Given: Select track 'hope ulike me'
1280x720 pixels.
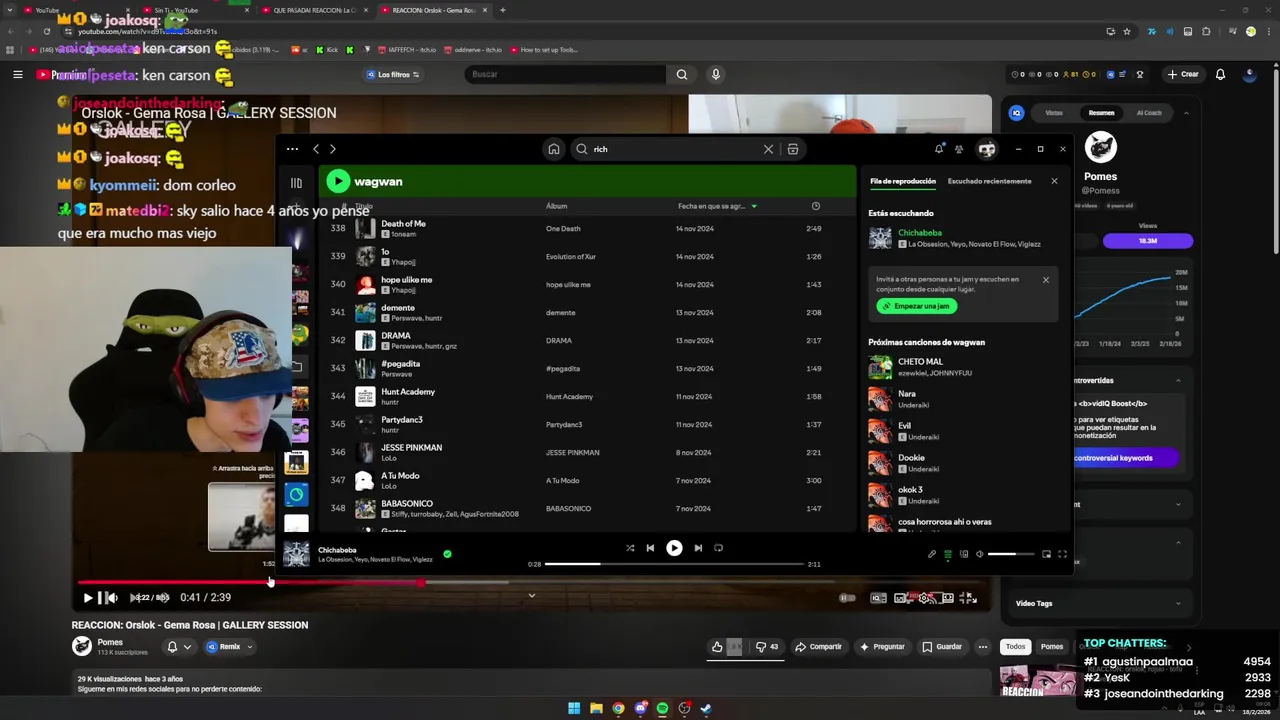Looking at the screenshot, I should click(x=587, y=284).
